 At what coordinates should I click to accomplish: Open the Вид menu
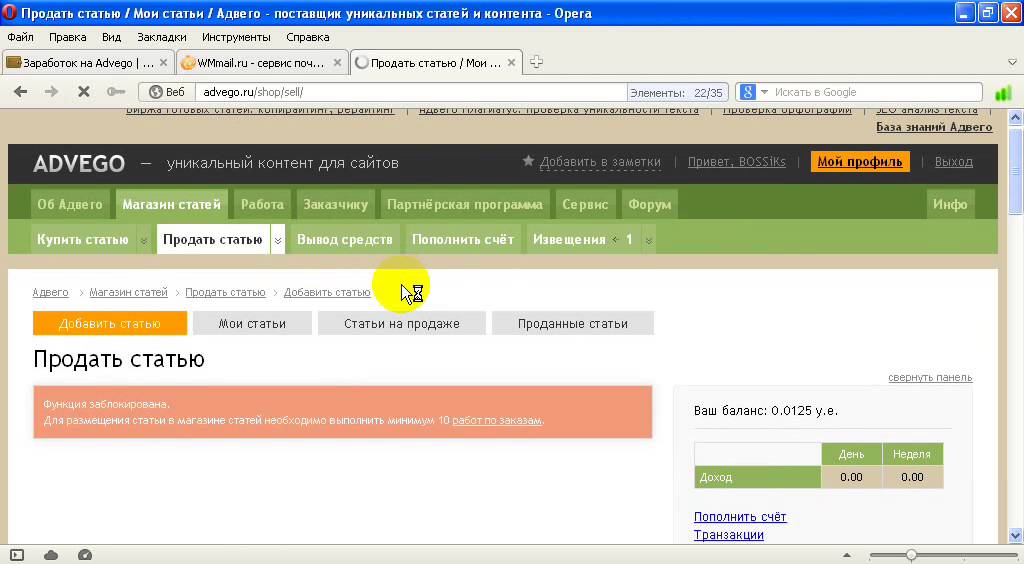112,37
